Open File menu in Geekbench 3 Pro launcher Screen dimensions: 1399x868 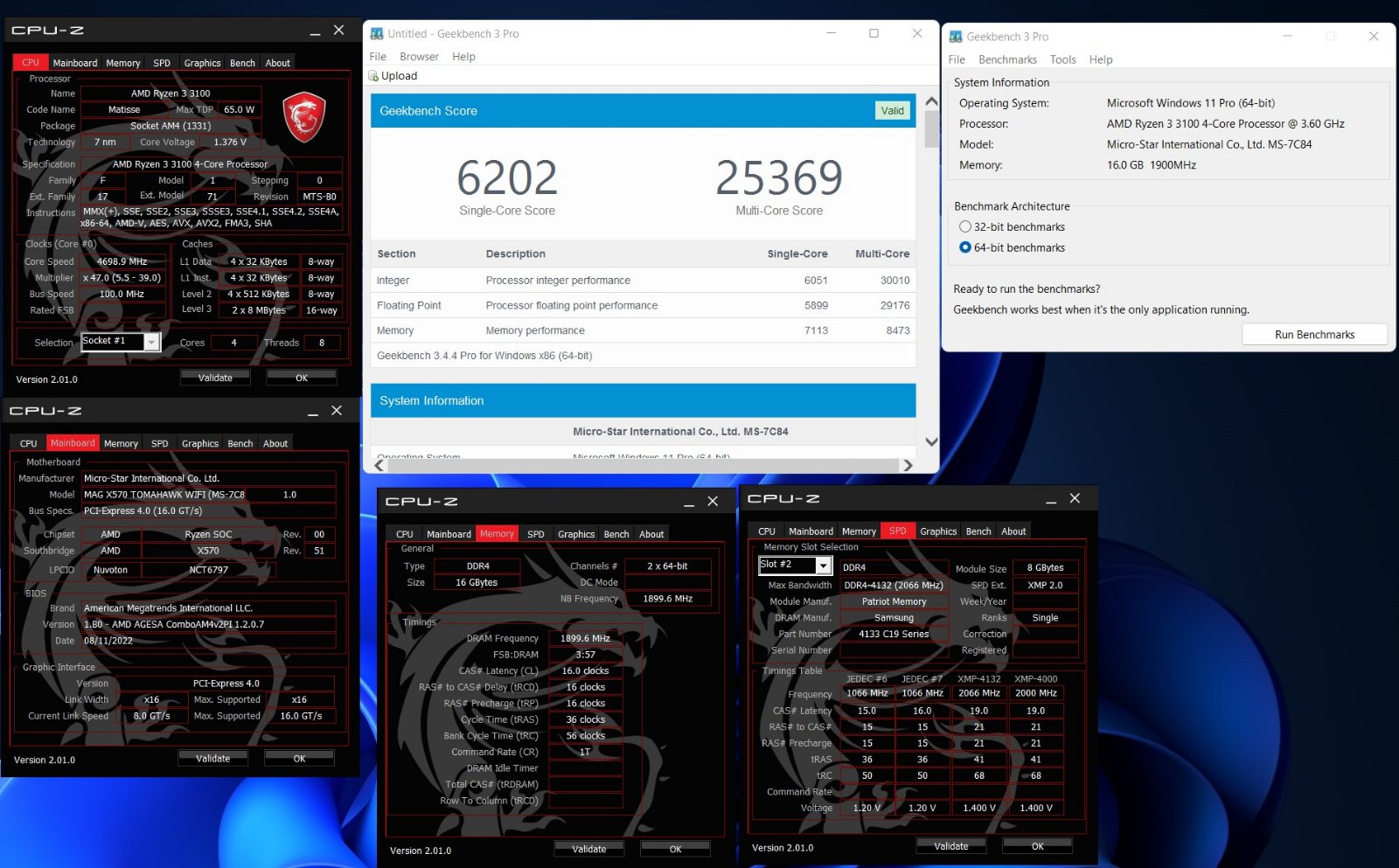957,59
